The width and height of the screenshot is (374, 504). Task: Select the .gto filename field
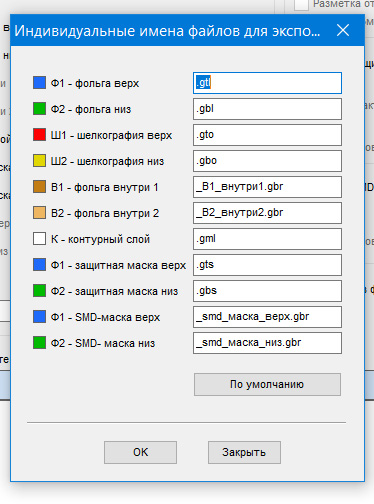[x=267, y=135]
